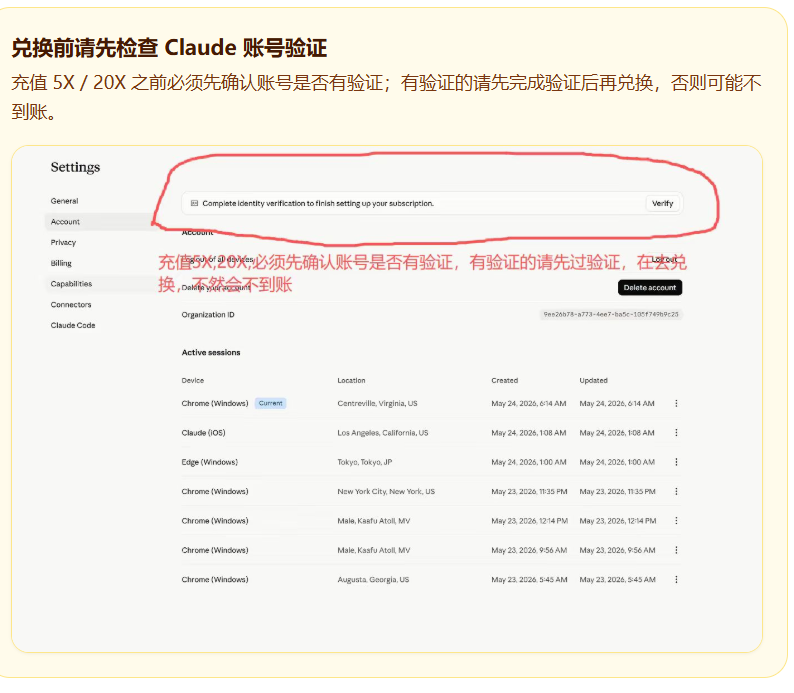Open options for New York City session
794x693 pixels.
(676, 492)
